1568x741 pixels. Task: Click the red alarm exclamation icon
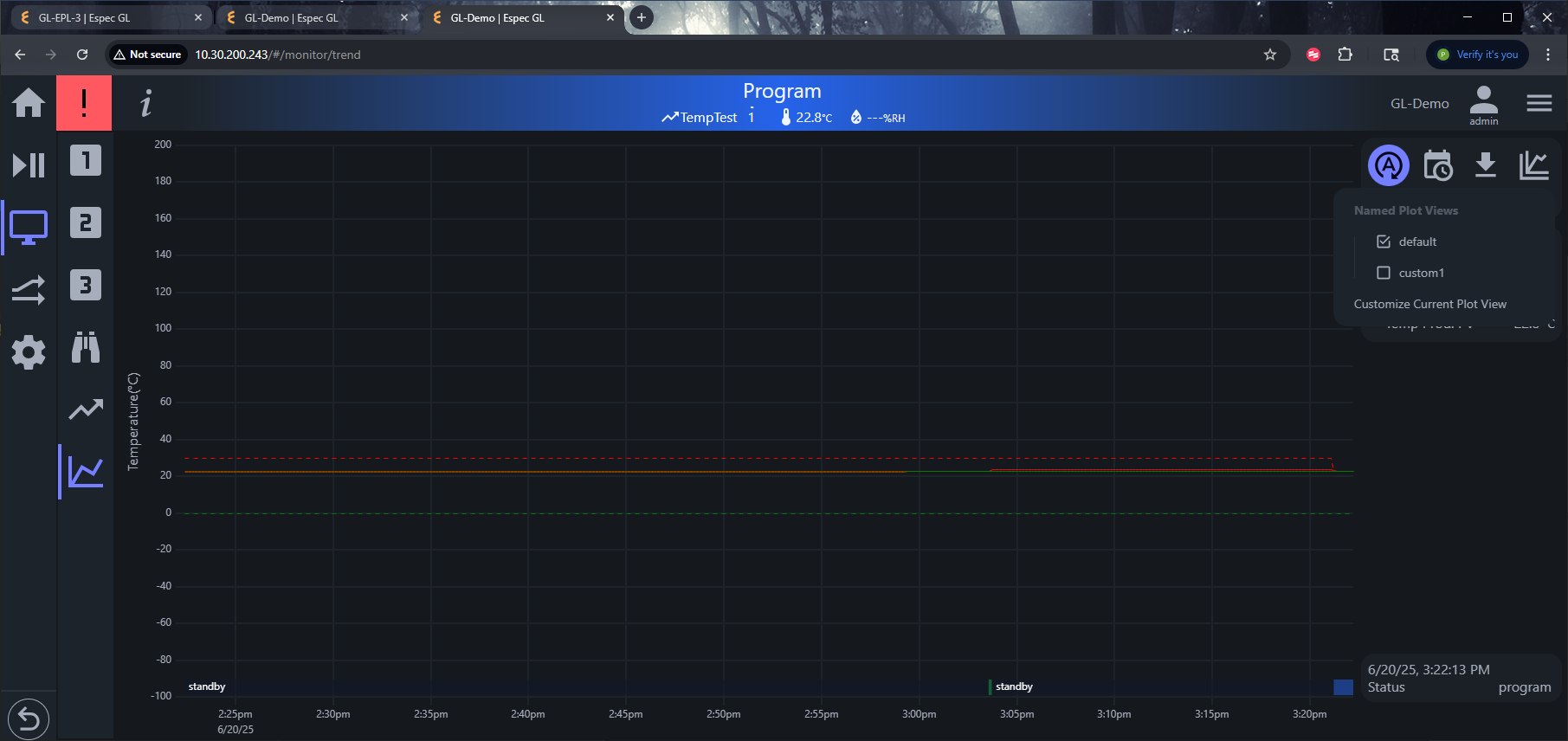tap(84, 103)
